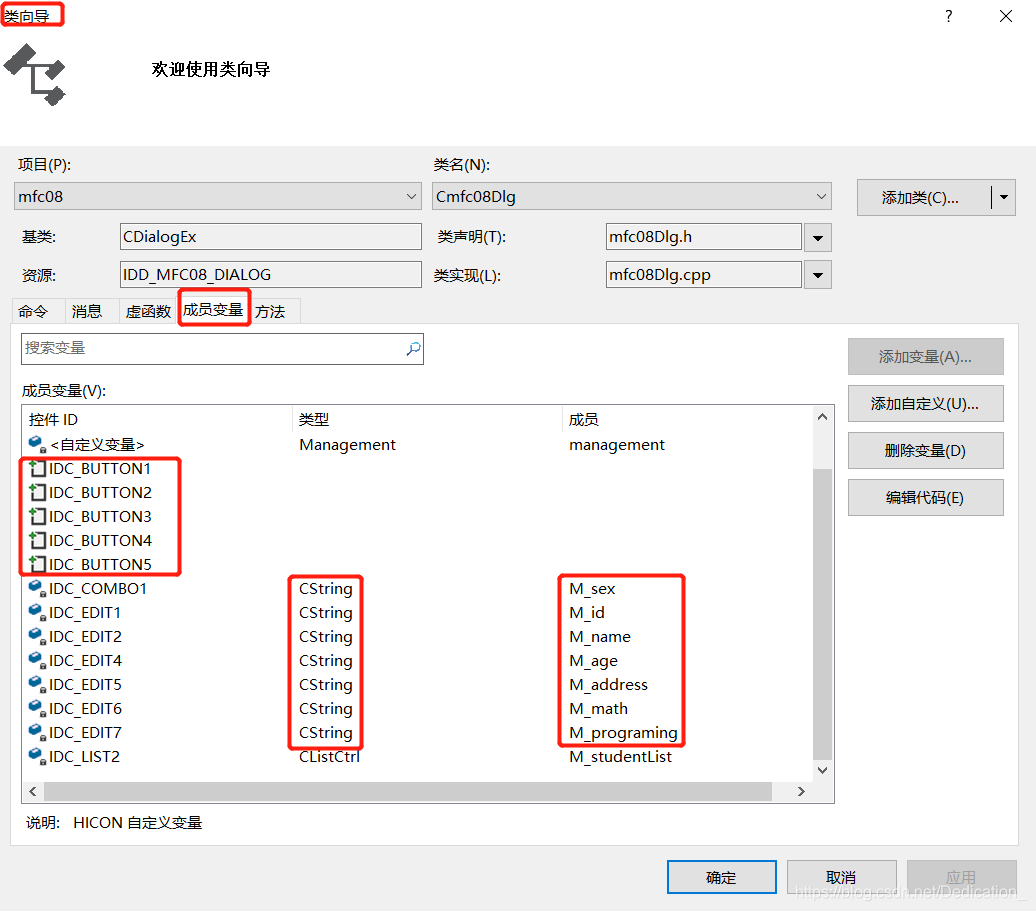
Task: Close the Class Wizard dialog
Action: pos(1006,16)
